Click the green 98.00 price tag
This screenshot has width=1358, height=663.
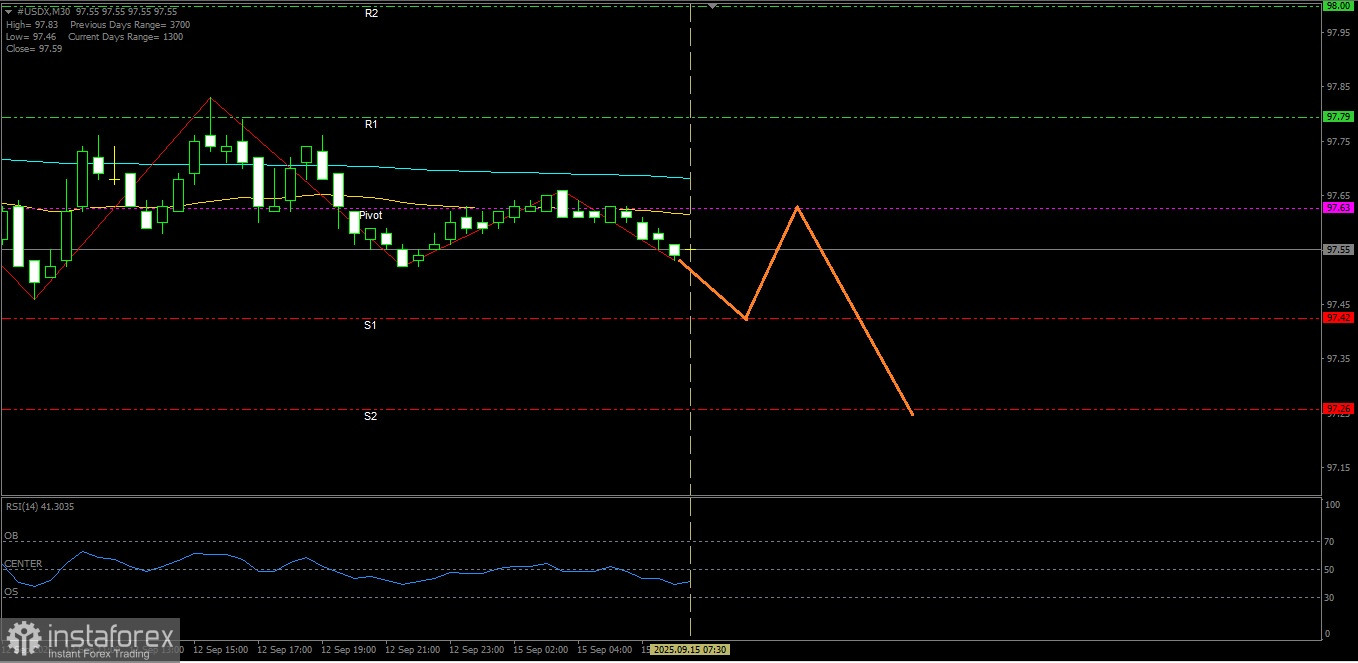pos(1338,5)
